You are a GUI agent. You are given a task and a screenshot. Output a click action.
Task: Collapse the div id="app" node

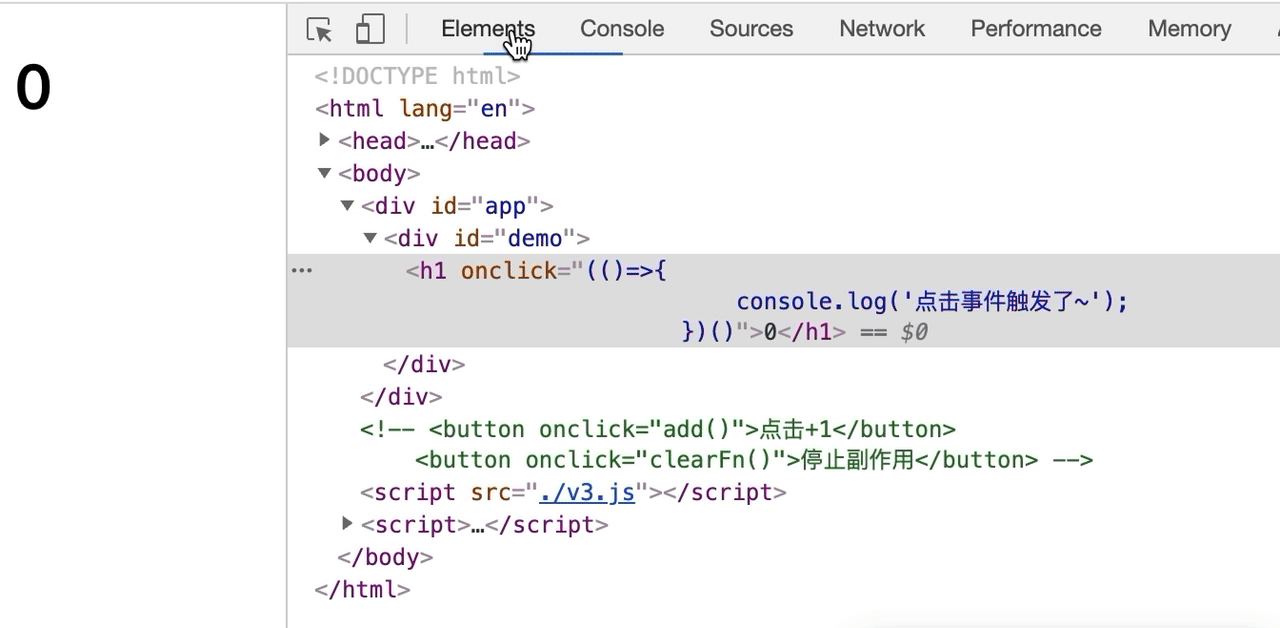point(347,206)
